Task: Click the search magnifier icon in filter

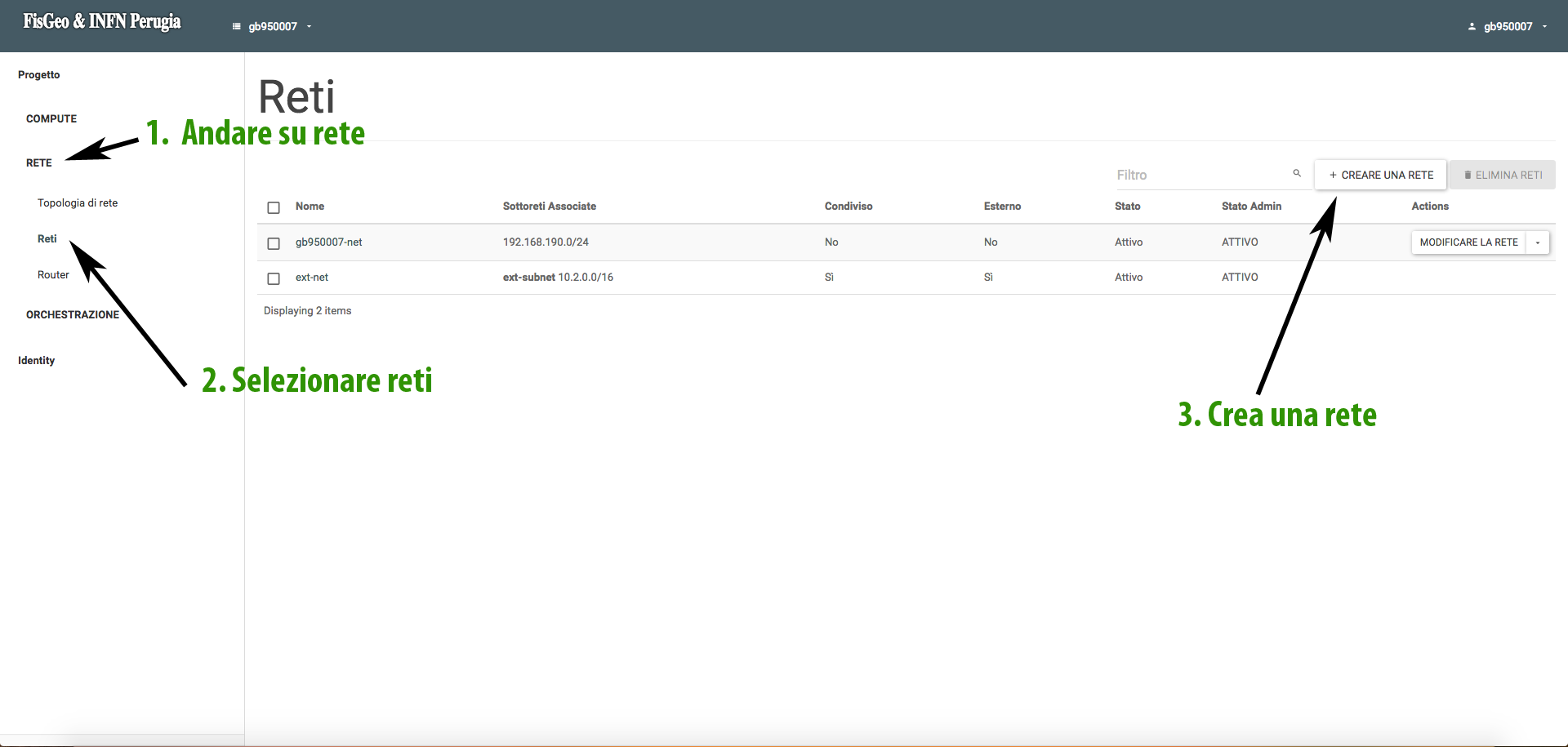Action: [x=1296, y=173]
